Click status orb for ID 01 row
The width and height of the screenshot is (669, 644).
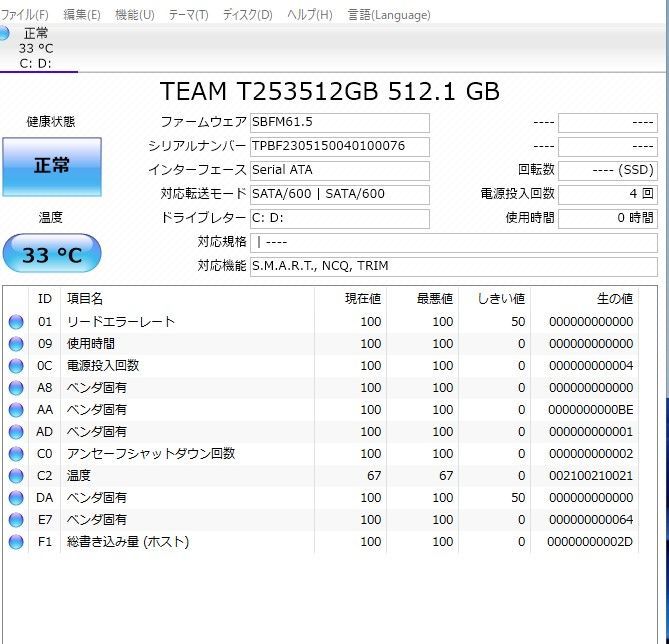point(16,322)
